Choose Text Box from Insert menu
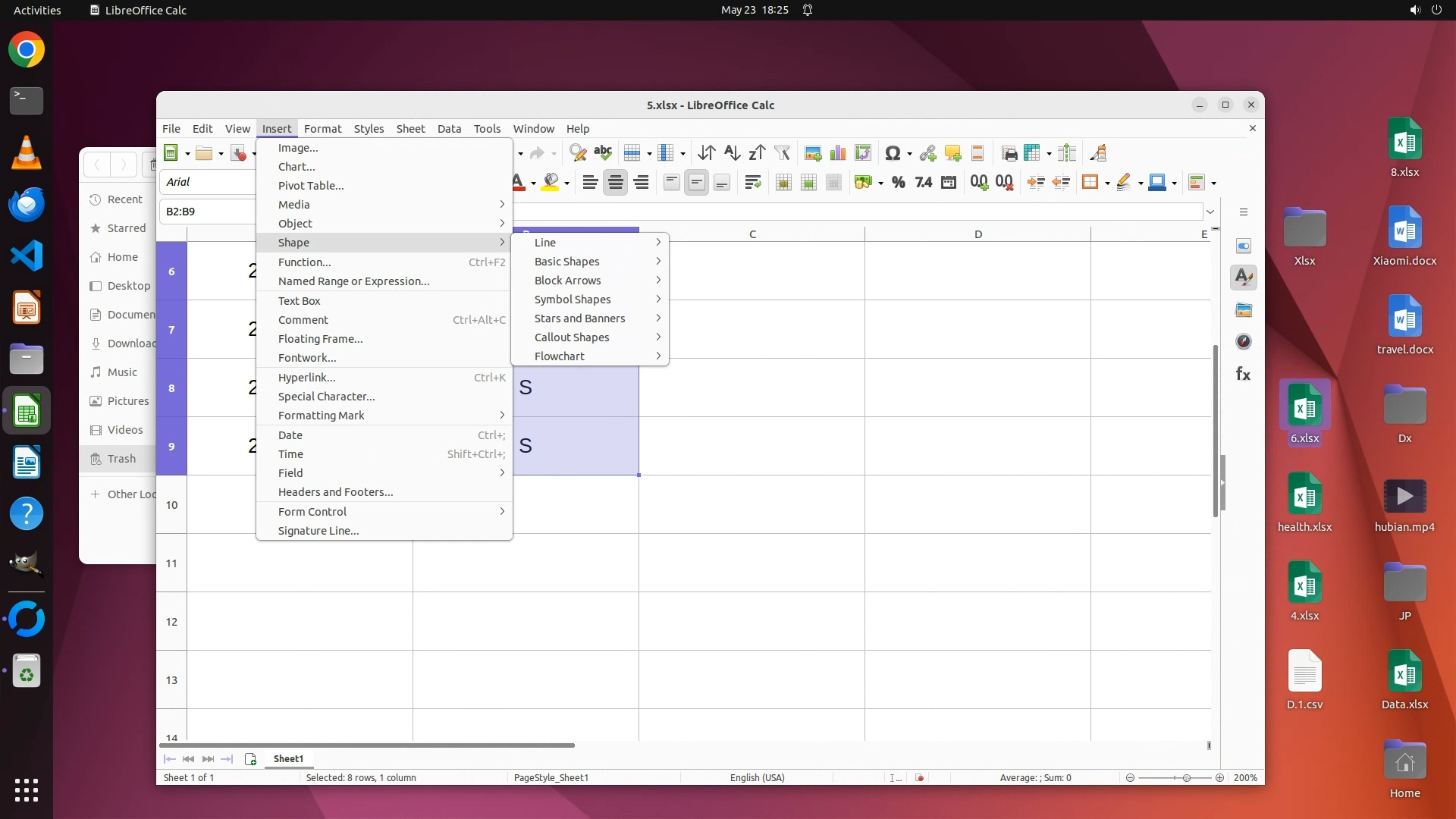 [299, 301]
